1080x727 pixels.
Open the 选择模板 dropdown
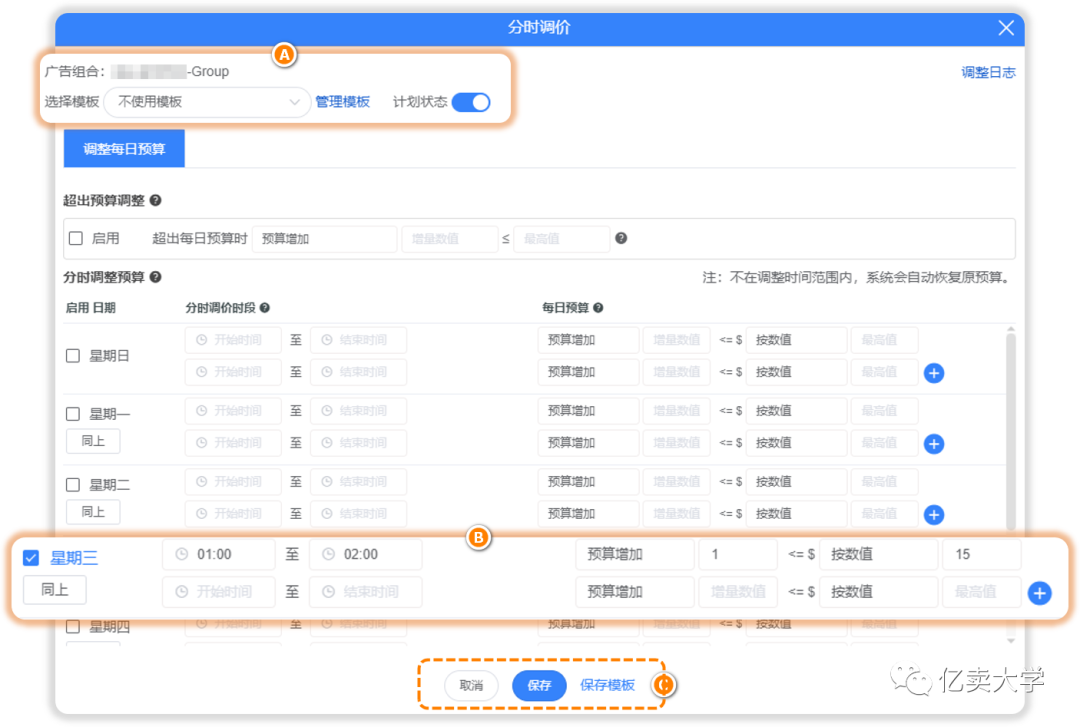pyautogui.click(x=207, y=102)
